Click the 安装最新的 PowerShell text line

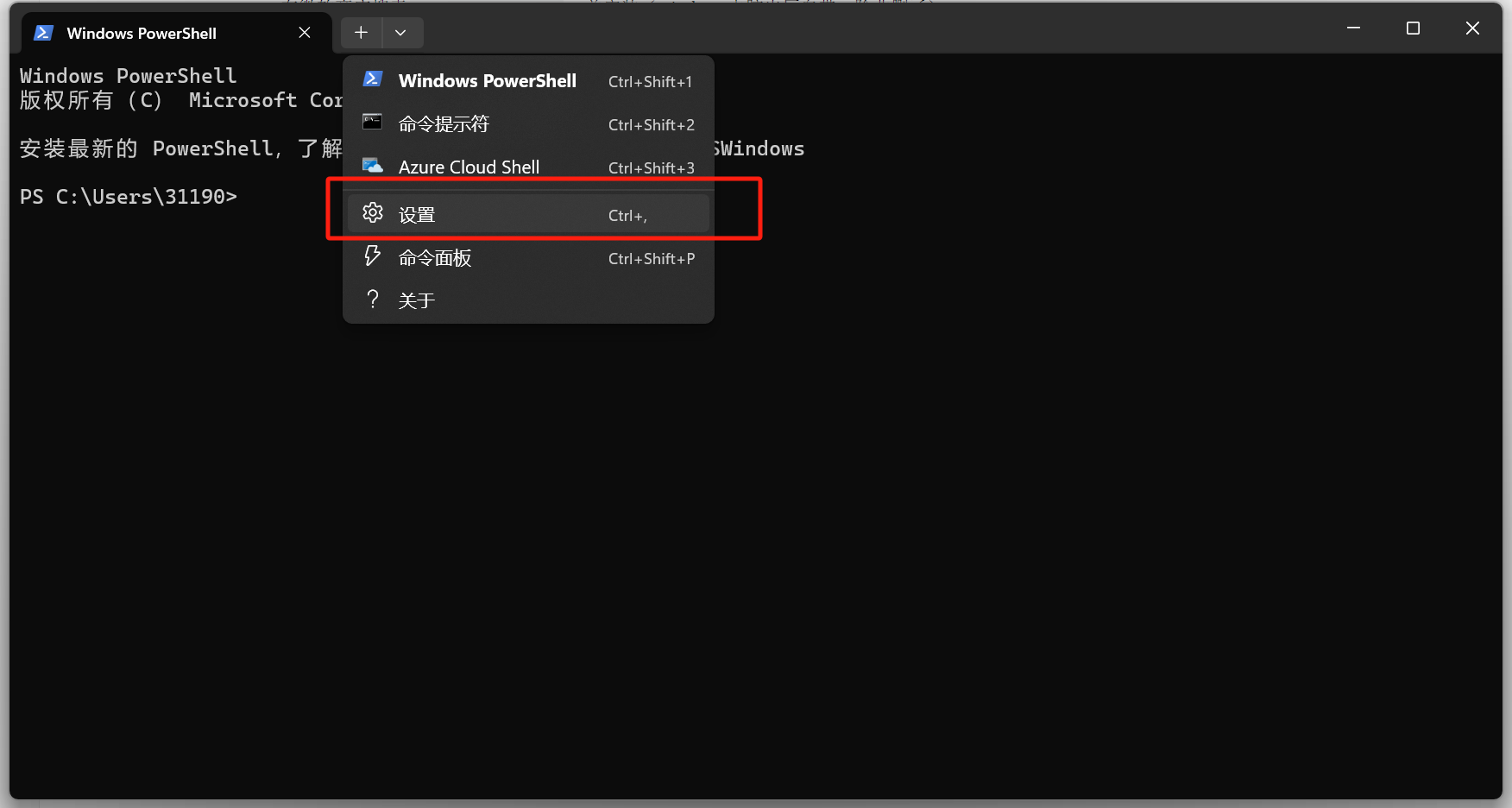[x=181, y=148]
